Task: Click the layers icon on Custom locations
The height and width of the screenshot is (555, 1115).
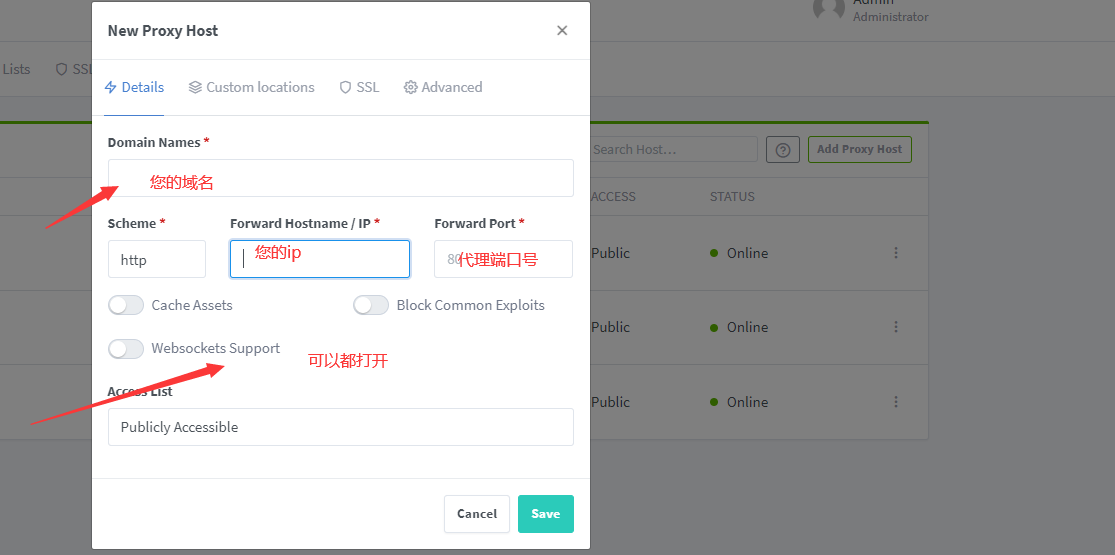Action: (195, 88)
